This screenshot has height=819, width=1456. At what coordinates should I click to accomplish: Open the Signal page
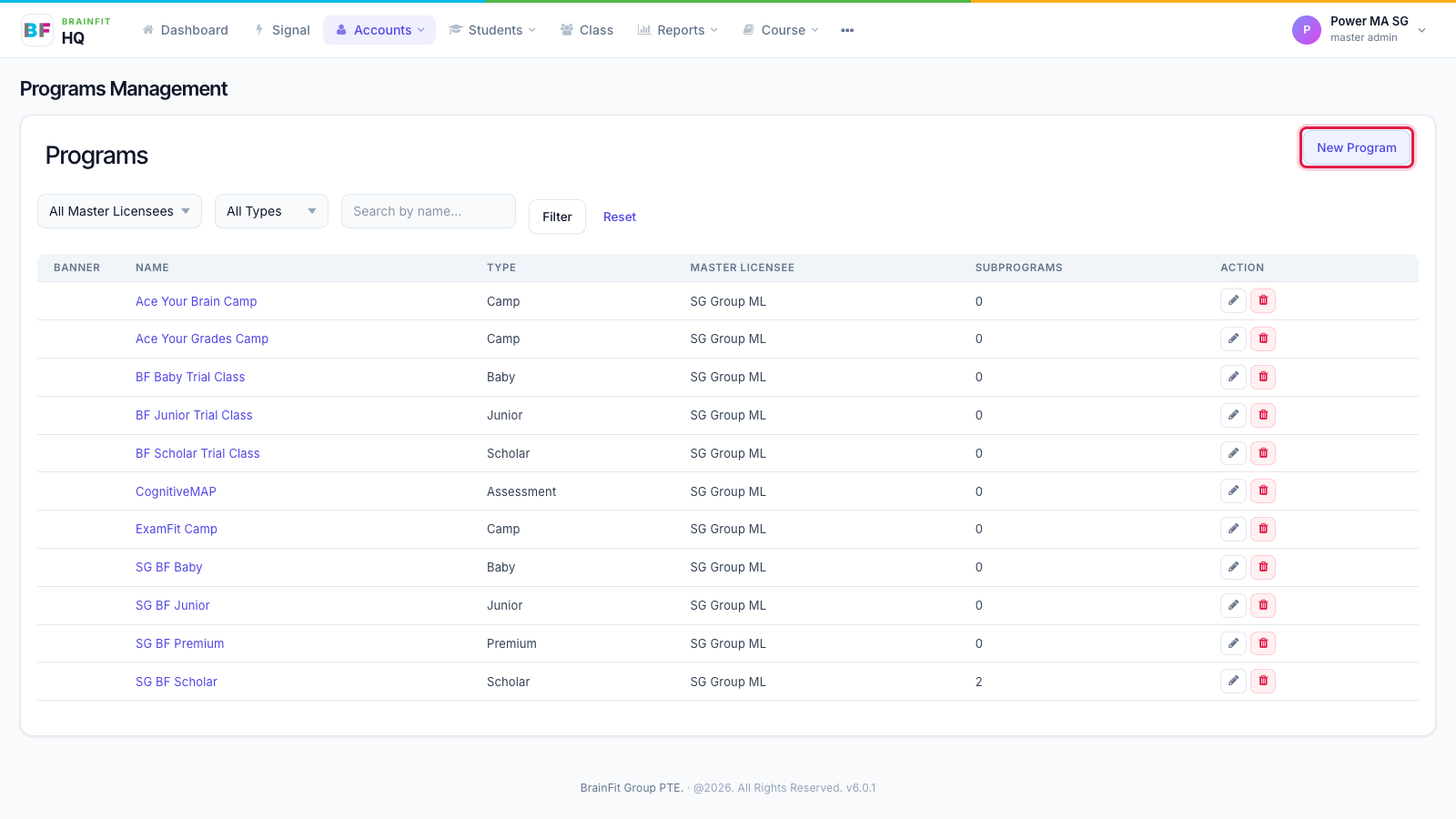point(283,30)
